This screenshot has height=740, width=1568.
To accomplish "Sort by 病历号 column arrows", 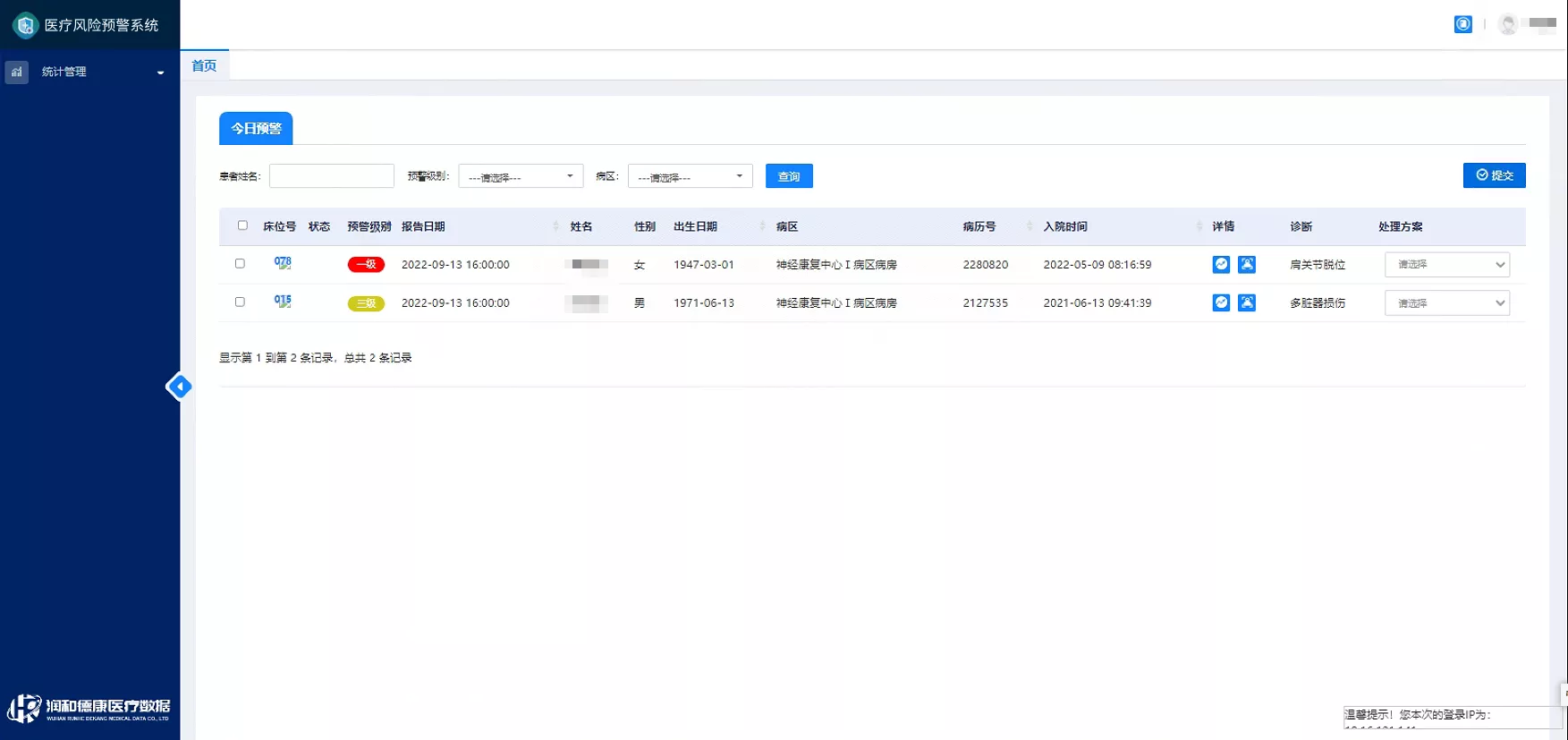I will [1030, 226].
